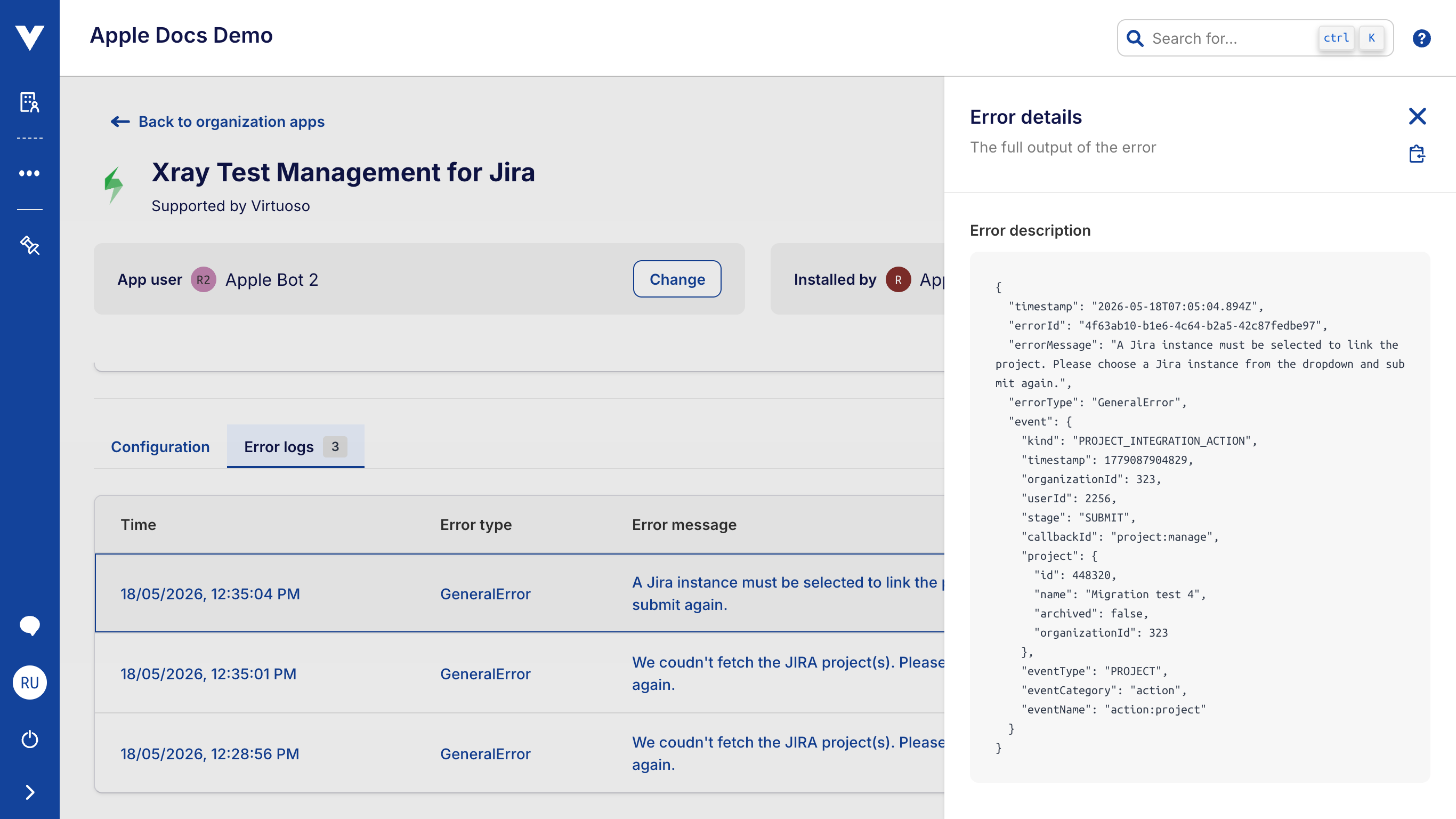Click GeneralError in the 12:35:04 row

pos(486,594)
